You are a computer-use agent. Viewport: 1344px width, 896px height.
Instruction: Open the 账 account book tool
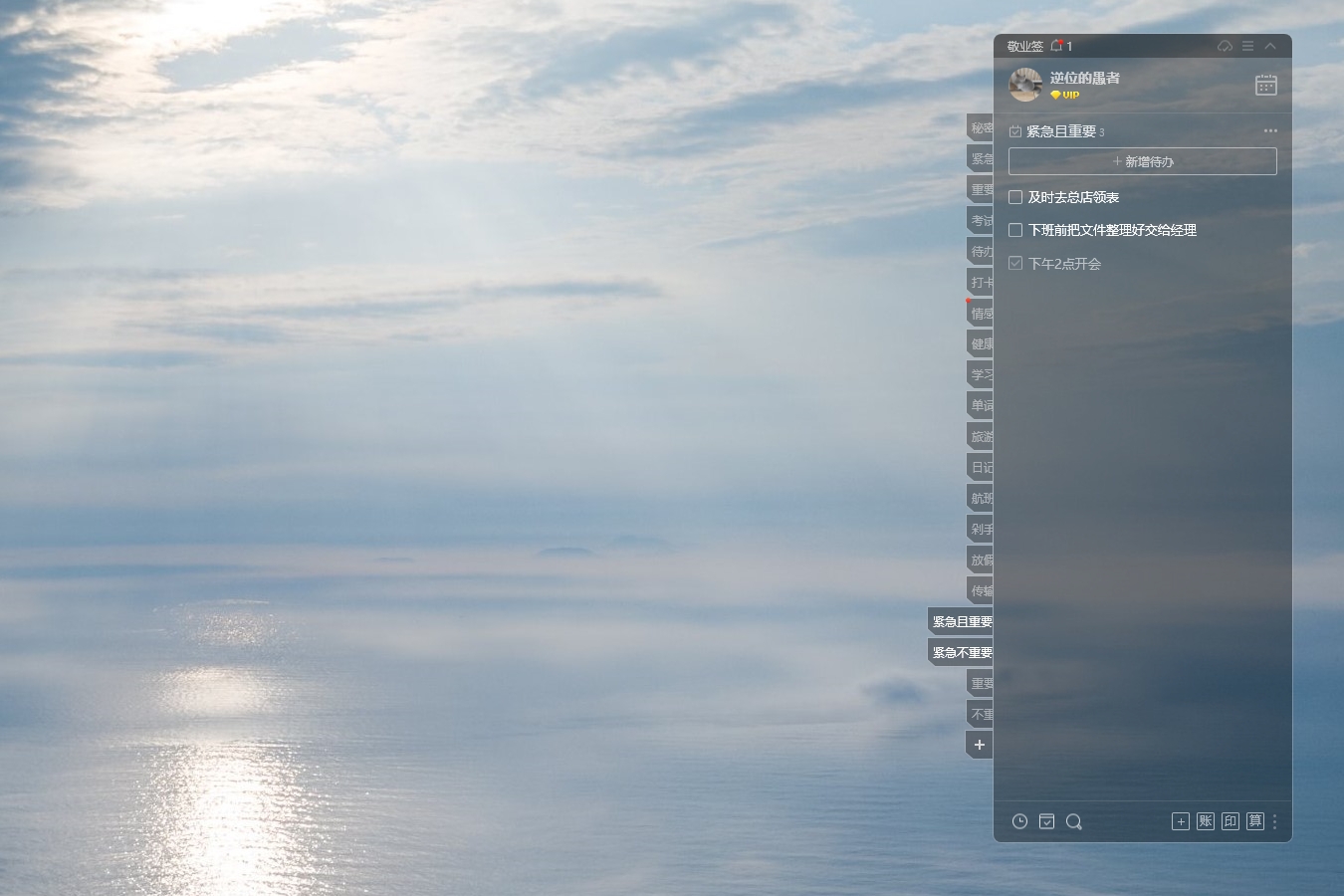1206,821
